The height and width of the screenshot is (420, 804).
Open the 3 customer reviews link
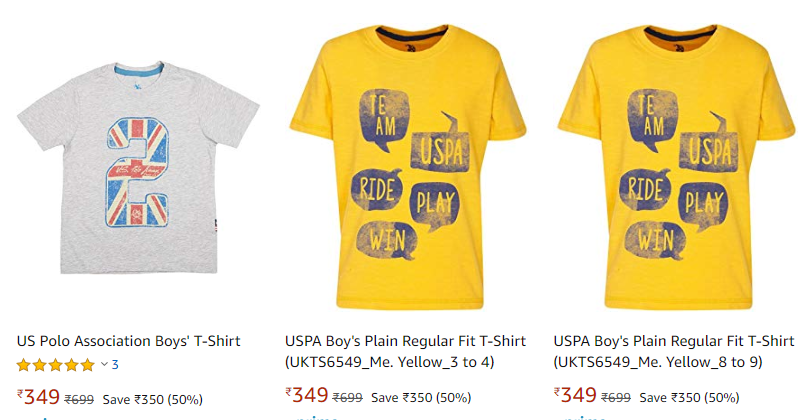(115, 365)
